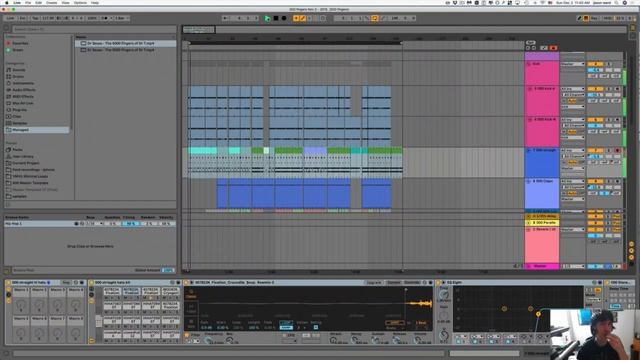Select the A 1/16th delay return track

click(542, 216)
